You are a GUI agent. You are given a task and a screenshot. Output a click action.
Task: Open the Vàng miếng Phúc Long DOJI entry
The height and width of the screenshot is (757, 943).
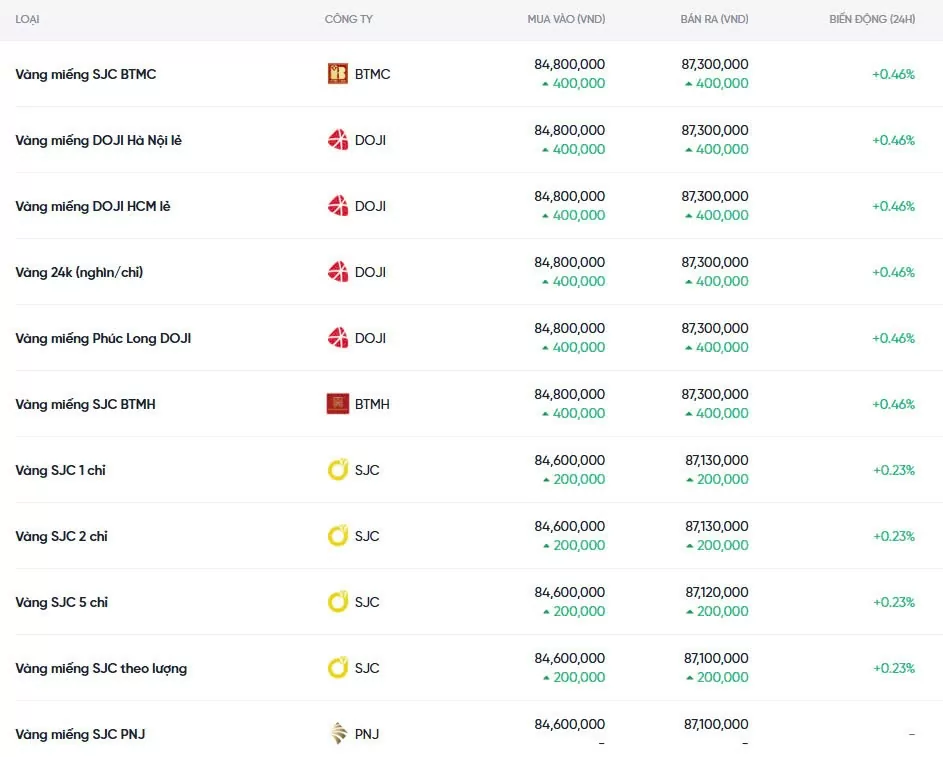[x=103, y=339]
